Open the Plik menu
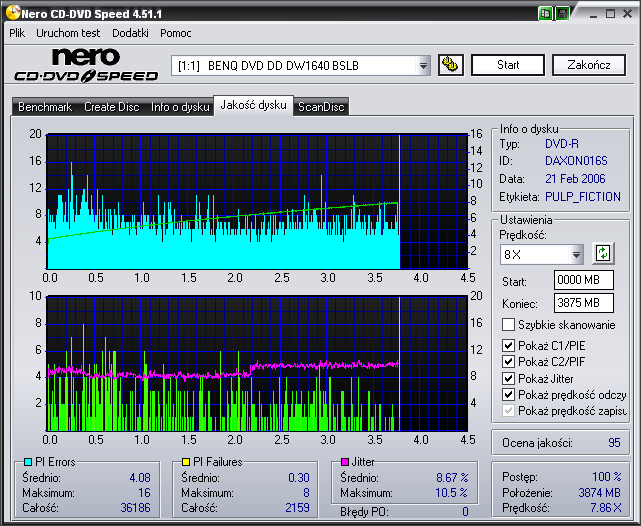 pos(17,33)
